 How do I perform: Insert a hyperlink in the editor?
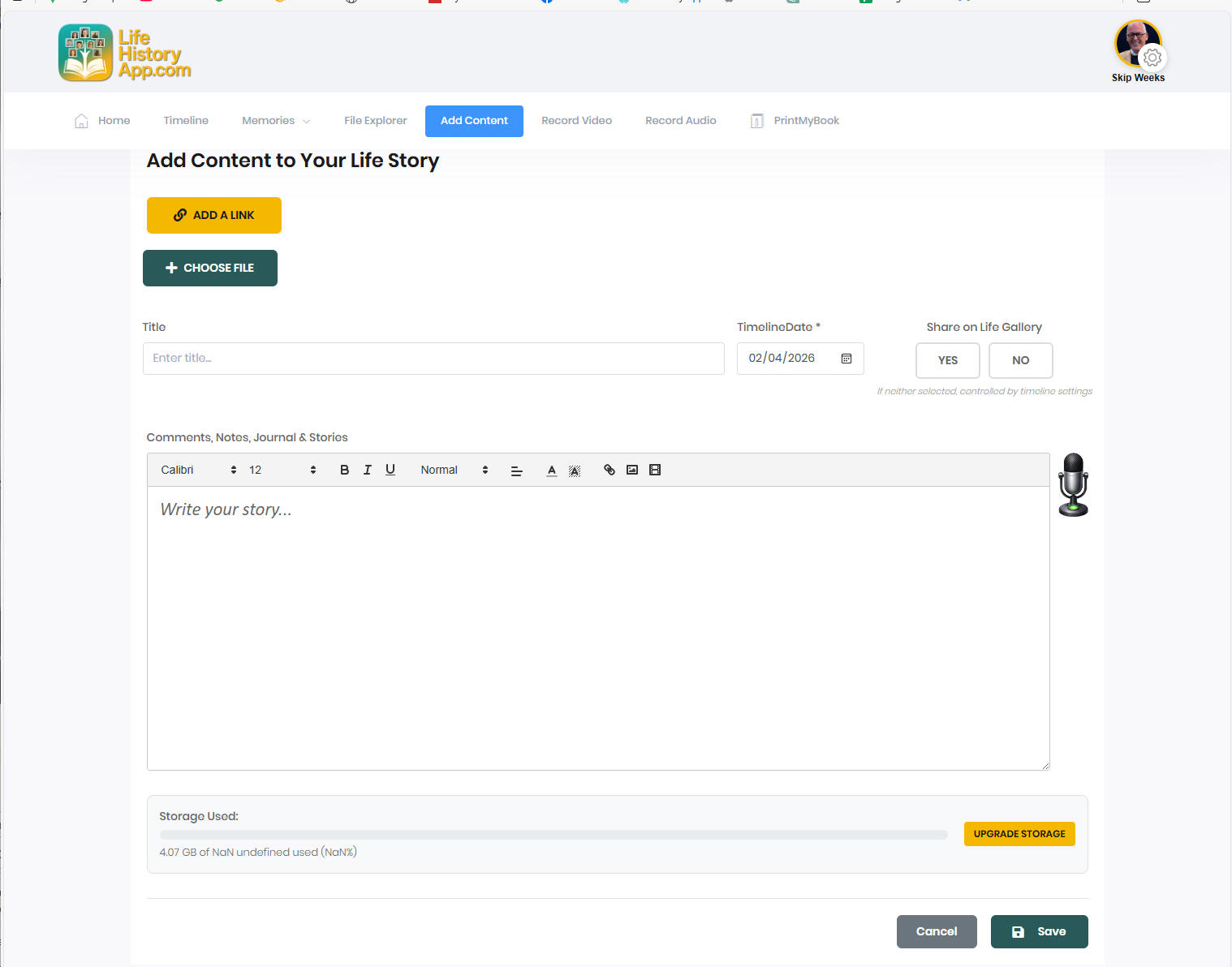(x=610, y=470)
